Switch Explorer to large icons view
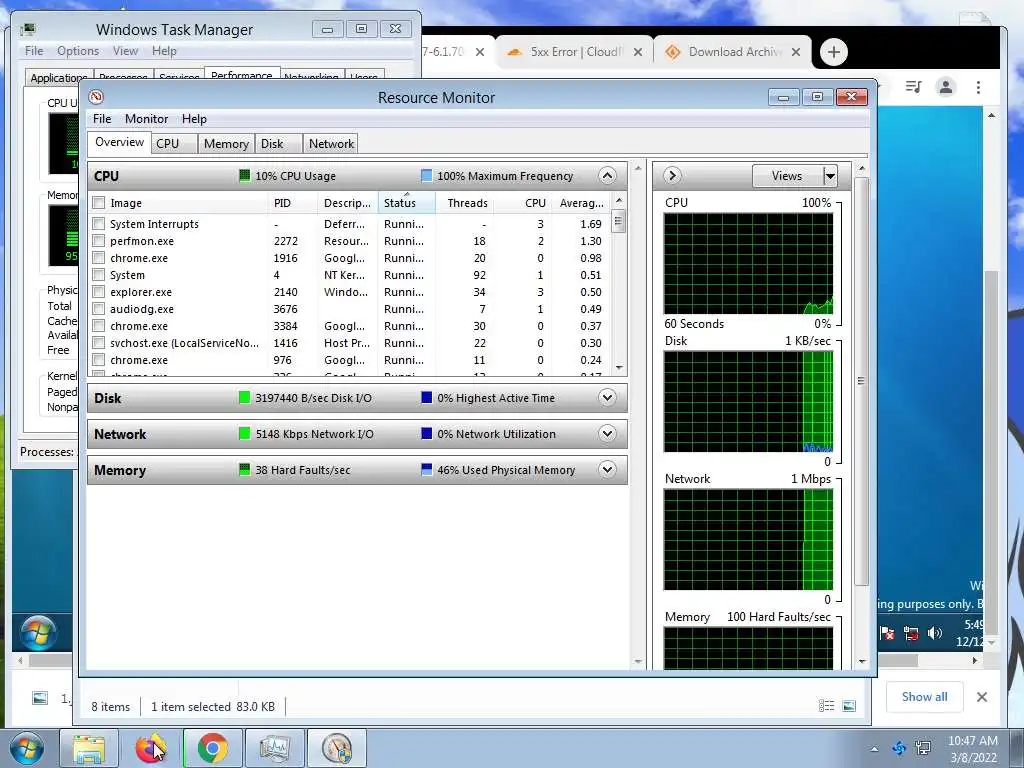This screenshot has height=768, width=1024. tap(849, 706)
